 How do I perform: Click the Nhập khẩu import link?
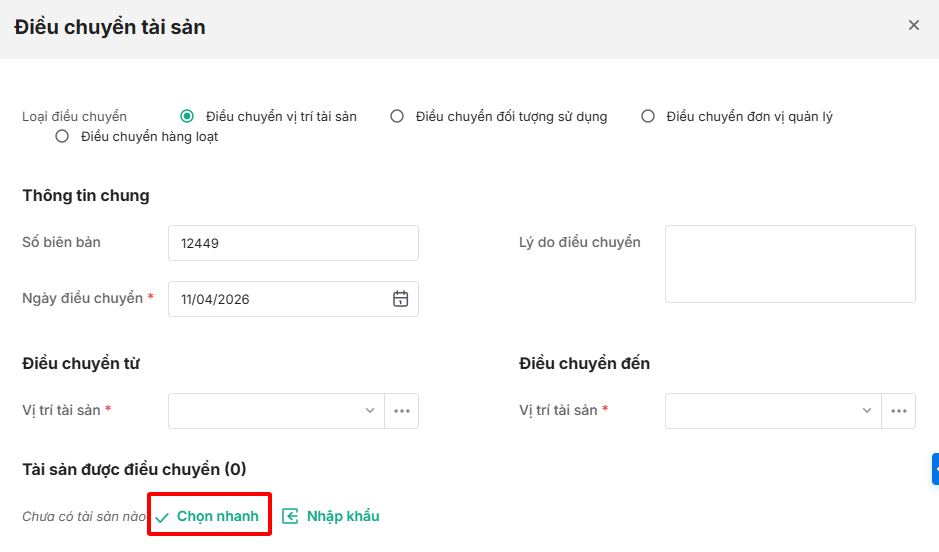tap(343, 516)
